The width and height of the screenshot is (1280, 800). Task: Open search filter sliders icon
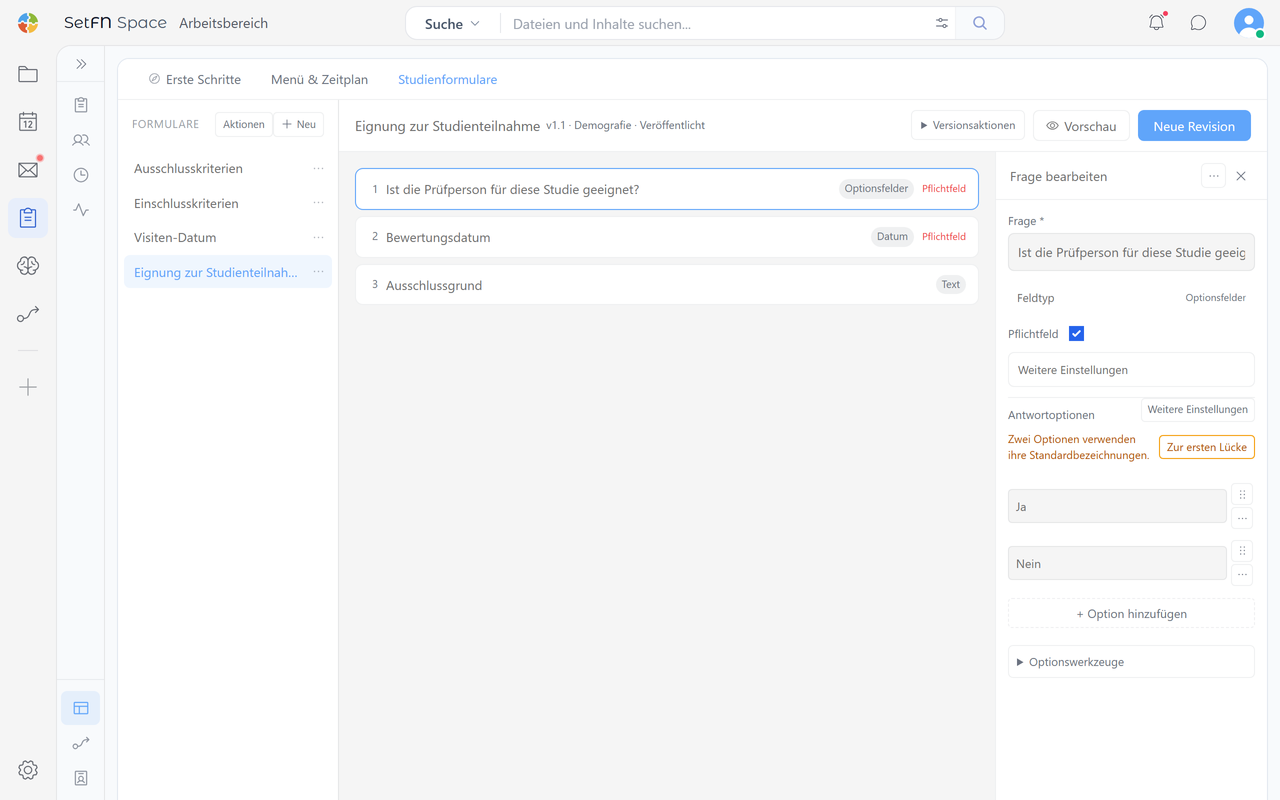point(942,24)
